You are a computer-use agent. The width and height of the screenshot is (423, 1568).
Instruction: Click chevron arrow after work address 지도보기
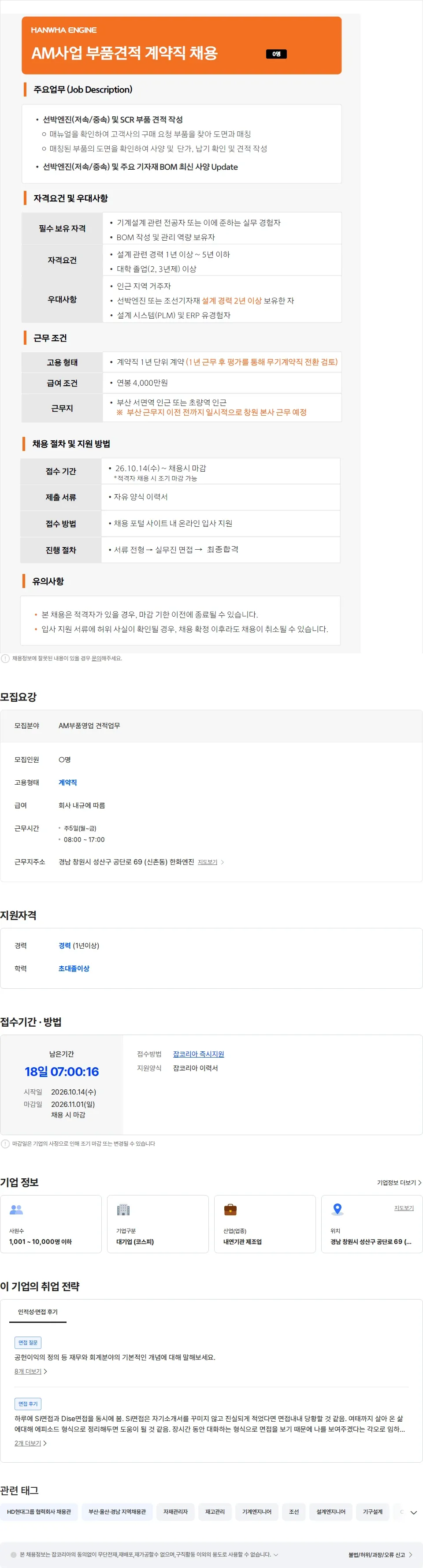point(223,862)
